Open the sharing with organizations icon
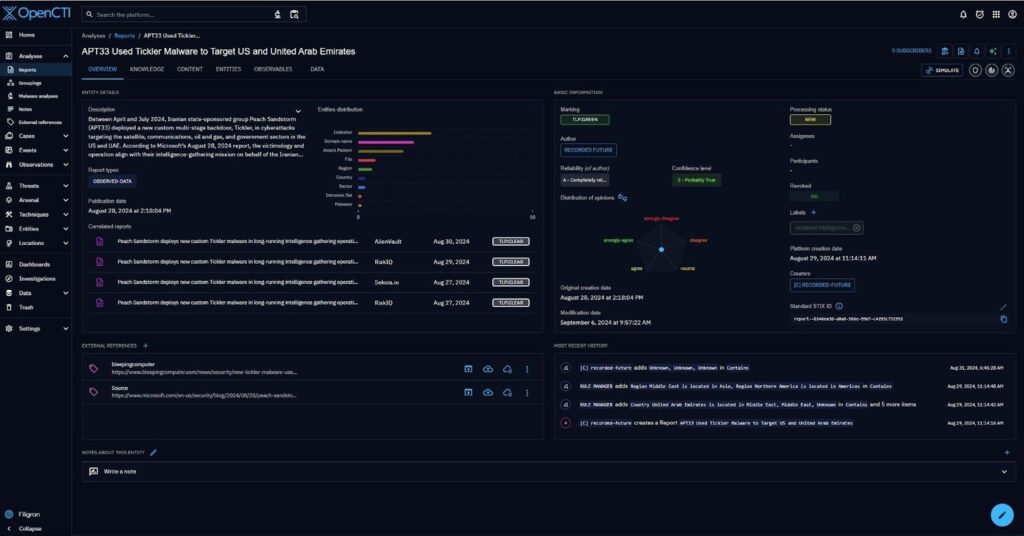This screenshot has width=1024, height=536. [x=944, y=51]
